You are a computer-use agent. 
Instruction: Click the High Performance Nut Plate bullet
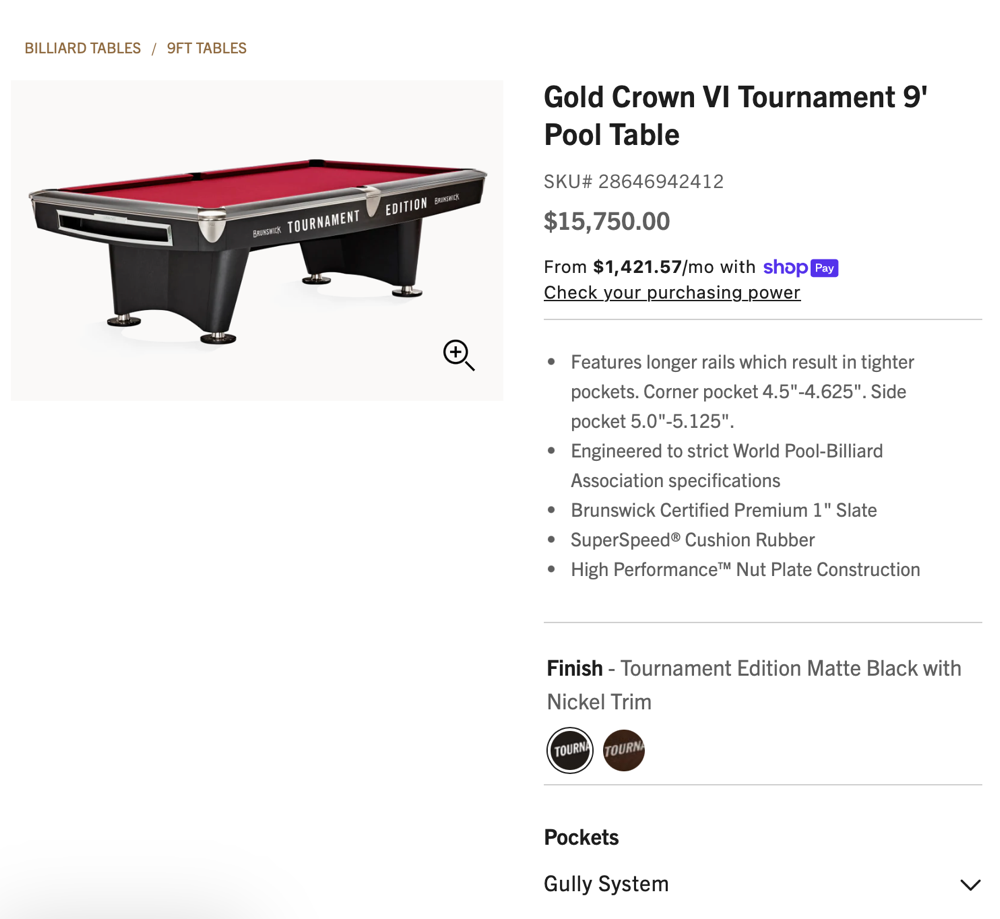pyautogui.click(x=745, y=570)
